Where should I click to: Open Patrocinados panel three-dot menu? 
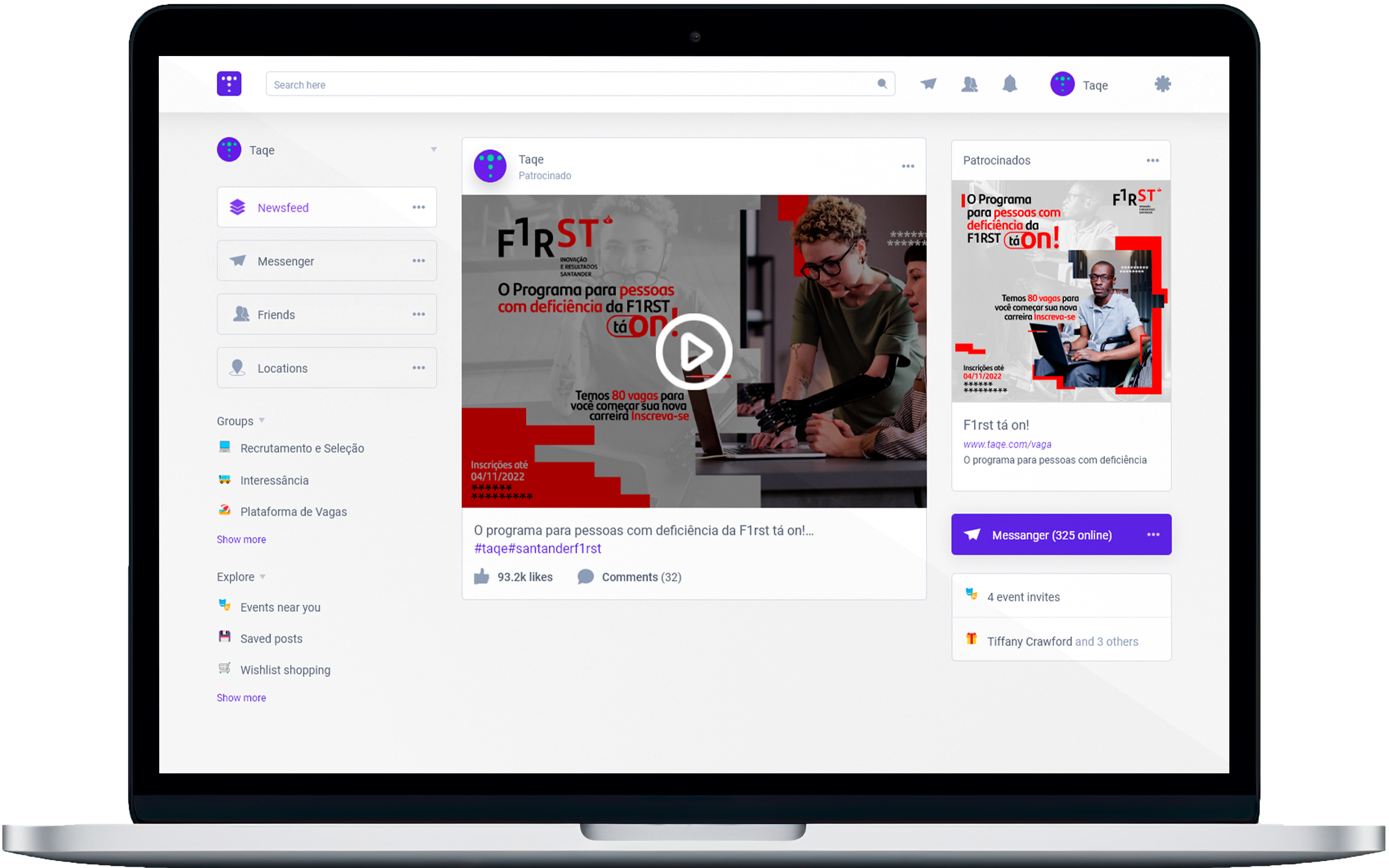(1152, 160)
